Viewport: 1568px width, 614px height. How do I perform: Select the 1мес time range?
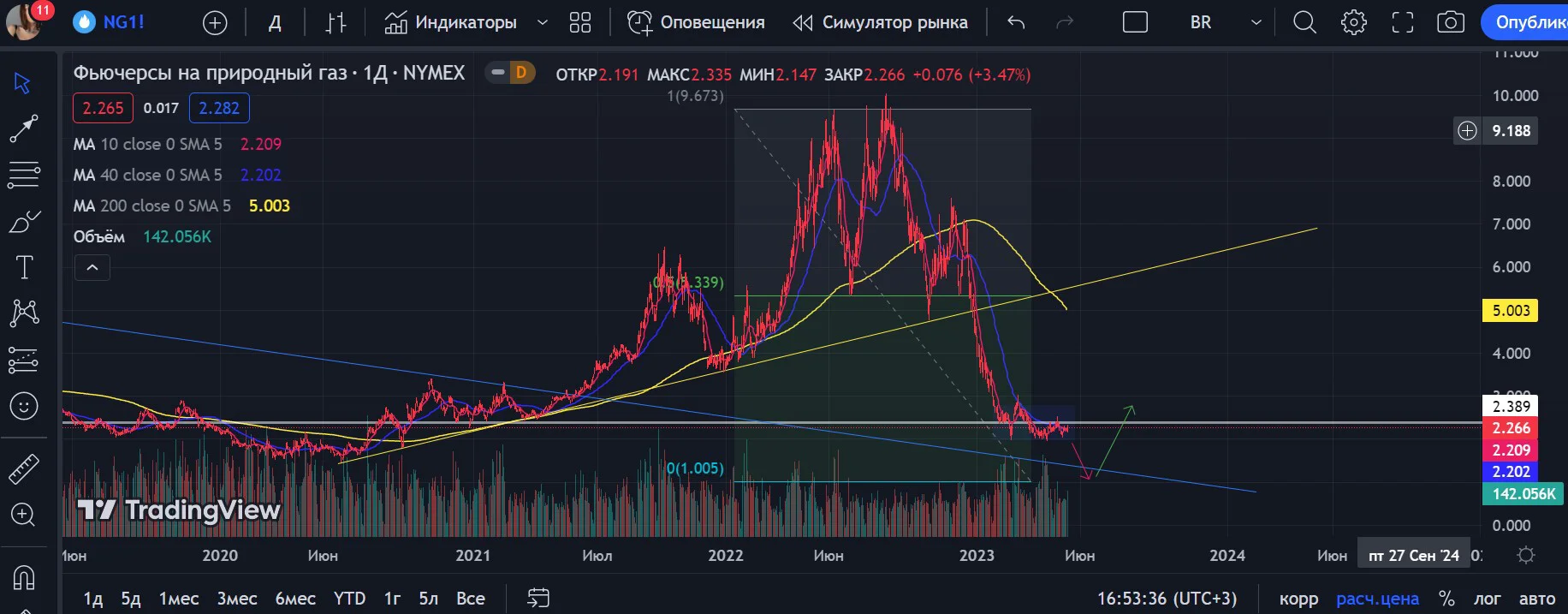[178, 599]
